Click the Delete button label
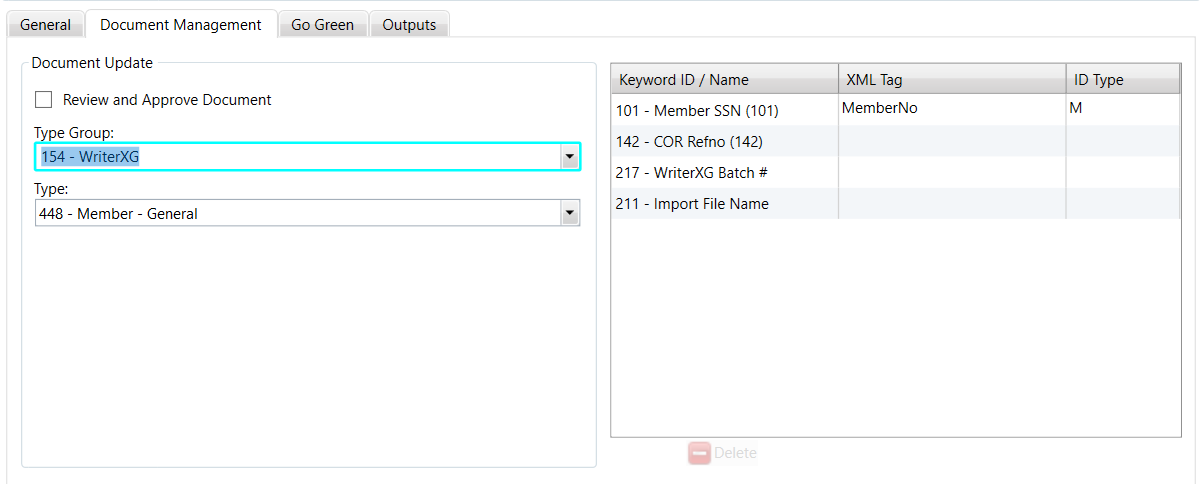This screenshot has width=1204, height=484. coord(735,453)
